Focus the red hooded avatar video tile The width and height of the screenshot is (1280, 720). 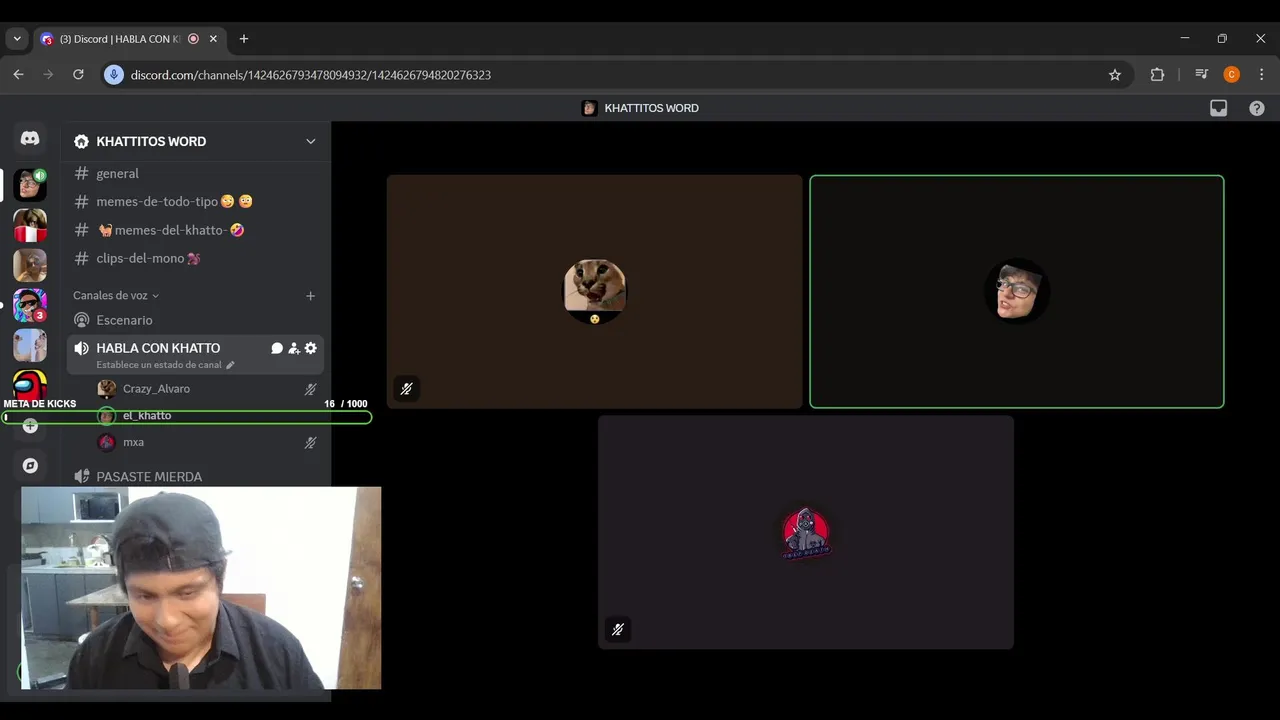(x=806, y=532)
